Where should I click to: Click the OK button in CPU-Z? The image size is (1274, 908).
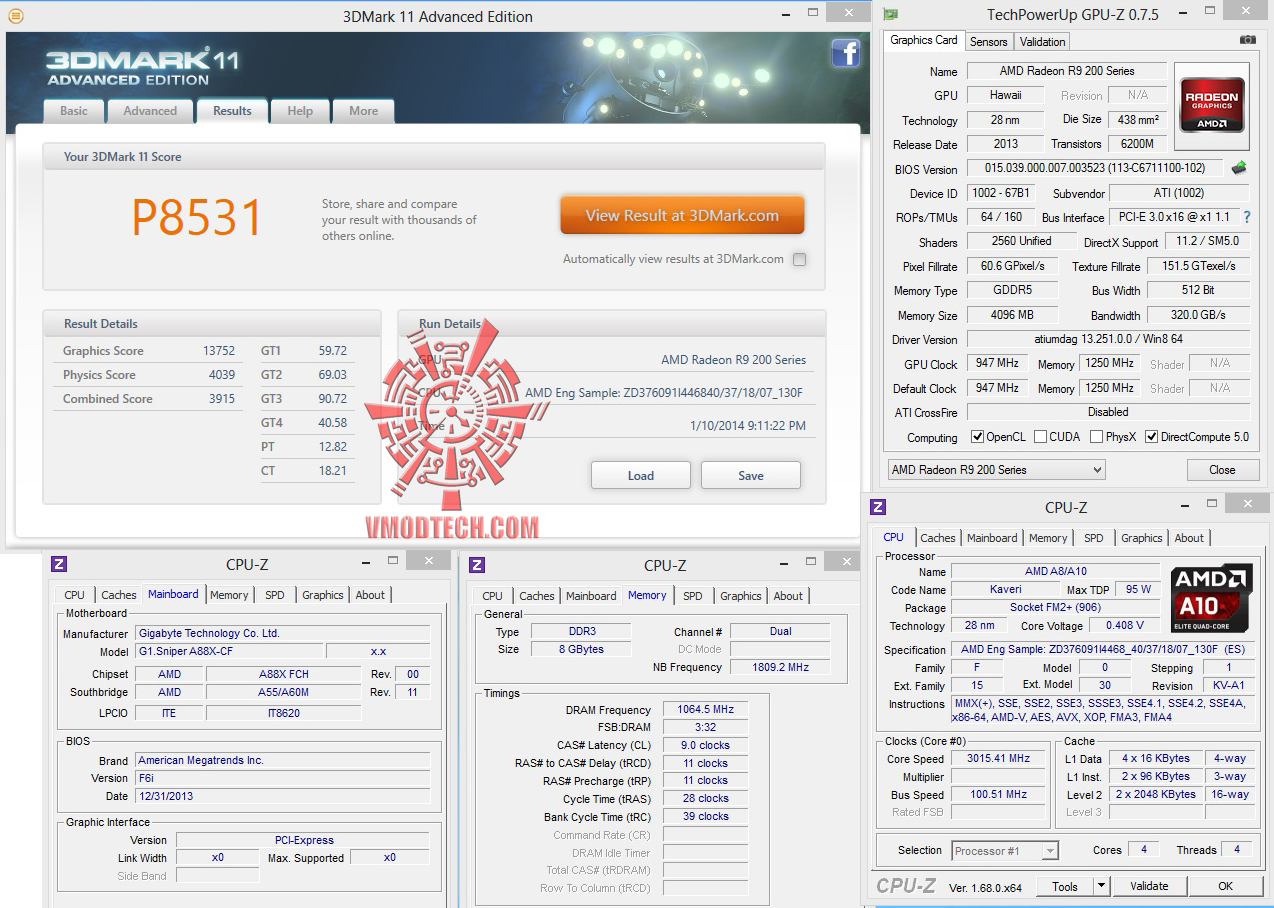(1225, 886)
